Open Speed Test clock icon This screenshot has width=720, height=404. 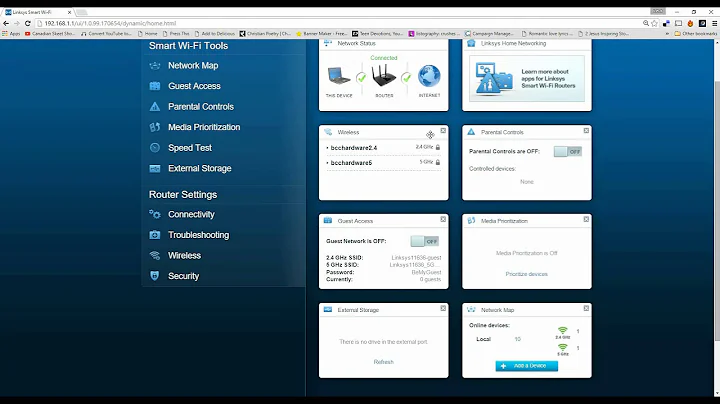tap(155, 148)
